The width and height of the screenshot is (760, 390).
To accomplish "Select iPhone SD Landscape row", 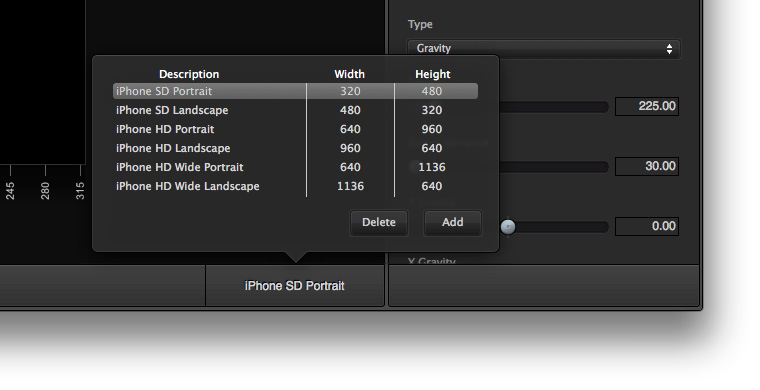I will (295, 110).
